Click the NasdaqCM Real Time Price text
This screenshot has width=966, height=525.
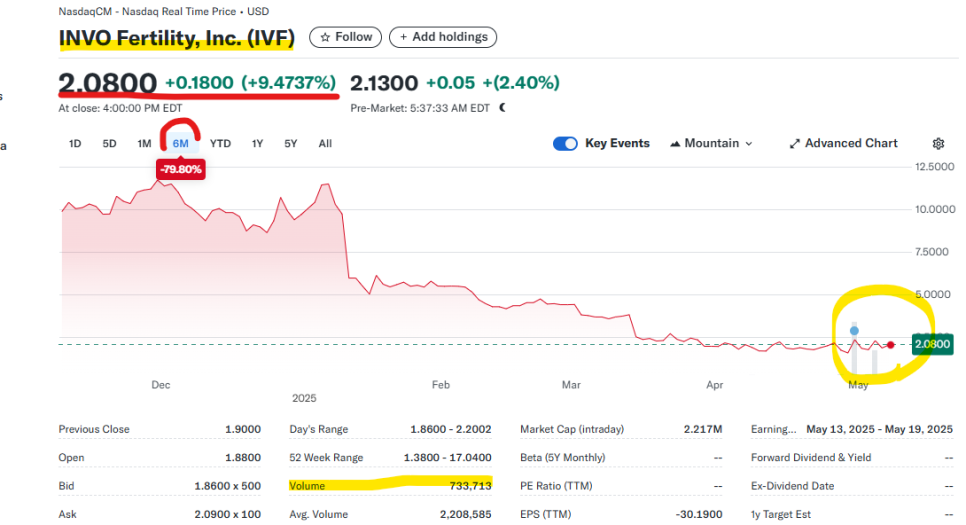tap(163, 12)
